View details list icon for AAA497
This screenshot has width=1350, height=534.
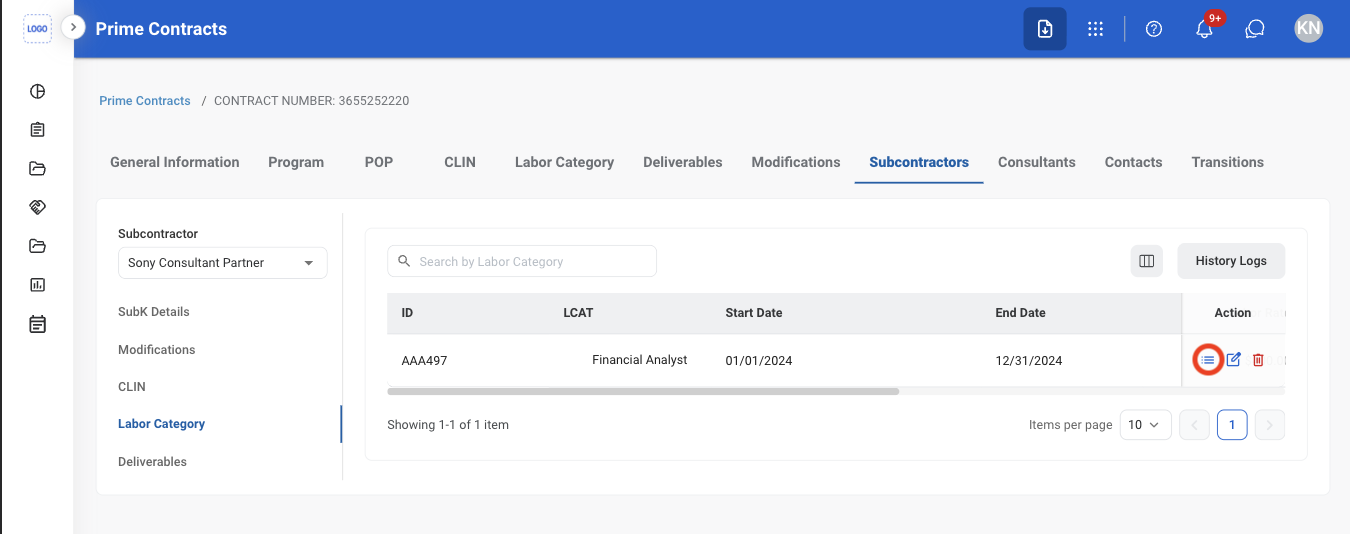pyautogui.click(x=1208, y=360)
